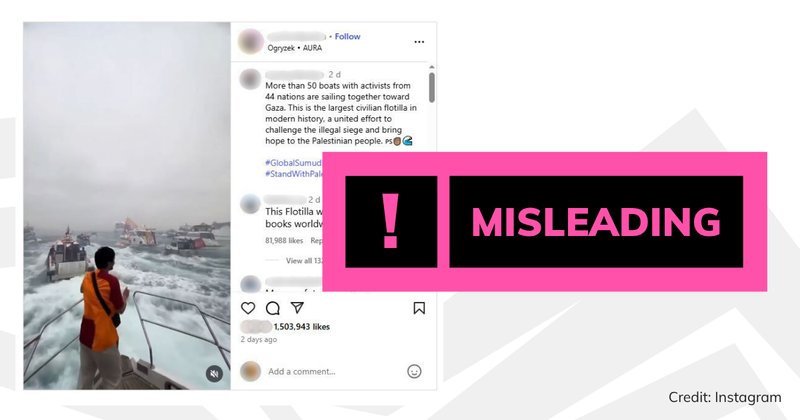The height and width of the screenshot is (420, 800).
Task: Open the Ogryzek • AURA audio link
Action: [295, 48]
